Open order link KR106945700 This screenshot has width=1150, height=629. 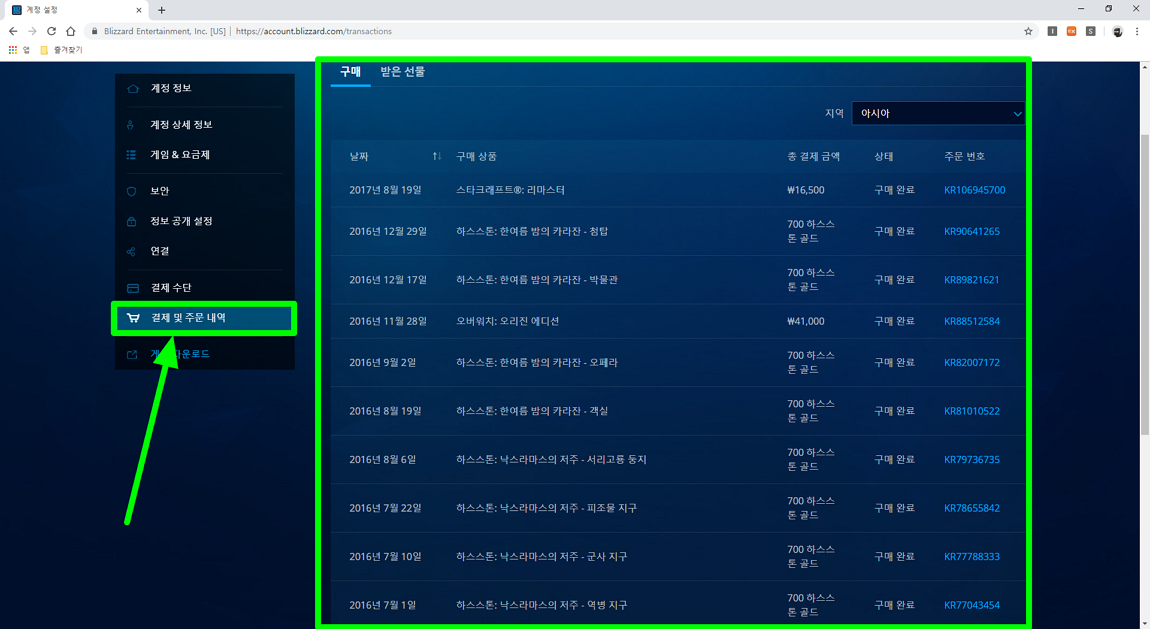click(x=975, y=190)
